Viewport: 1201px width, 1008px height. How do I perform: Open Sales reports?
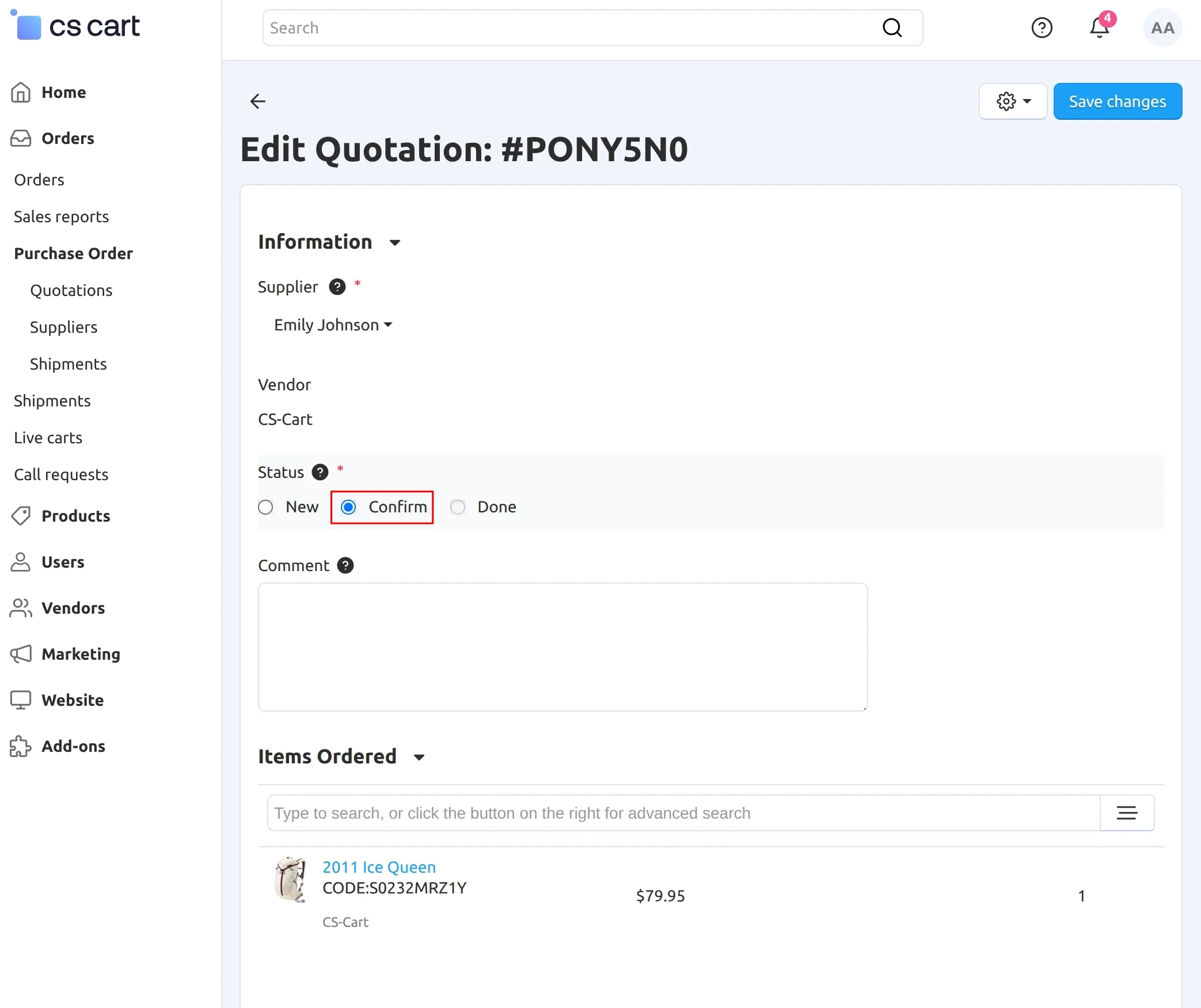tap(61, 216)
